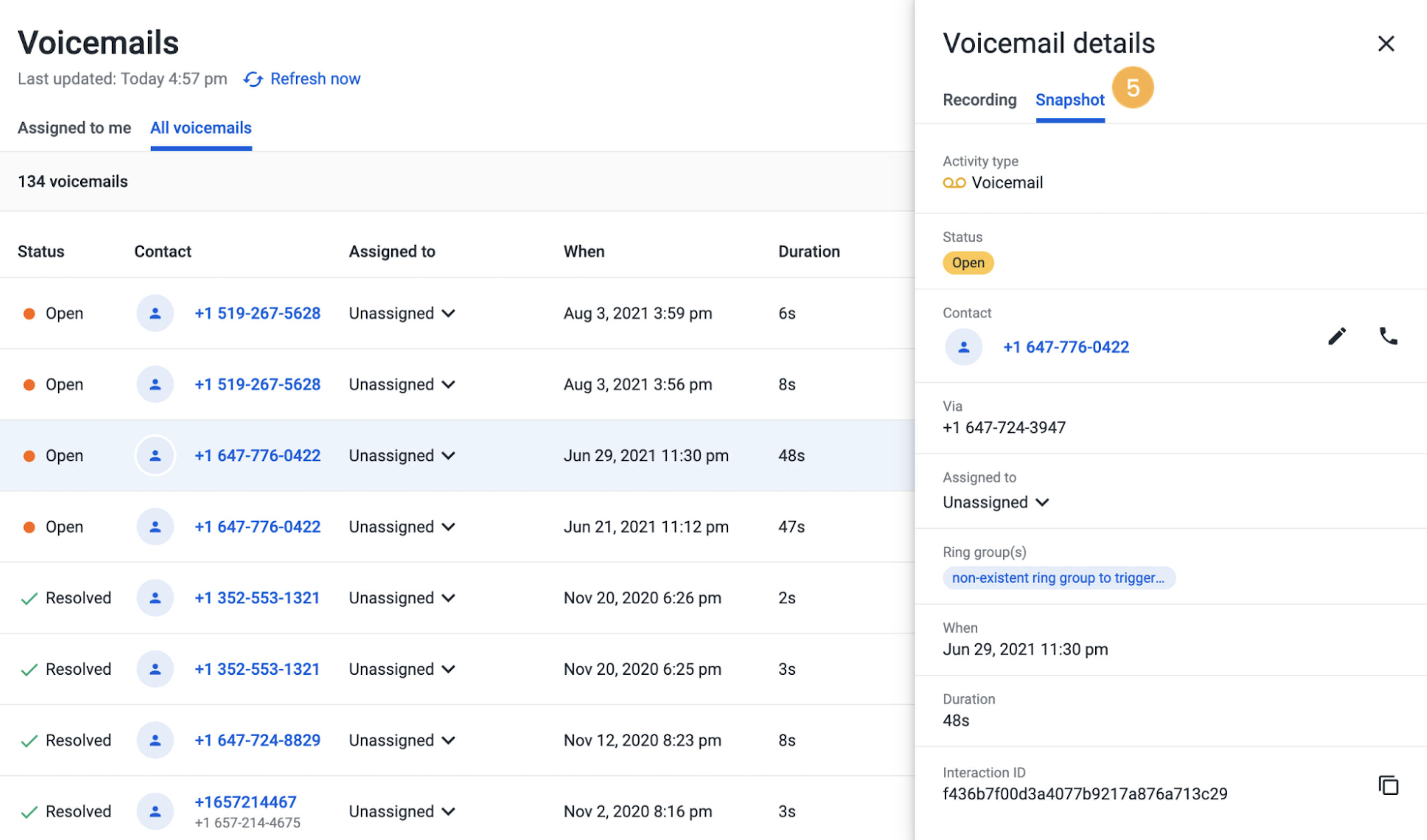Open Assigned to dropdown for Aug 3 3:59 pm row
The height and width of the screenshot is (840, 1427).
click(x=402, y=313)
